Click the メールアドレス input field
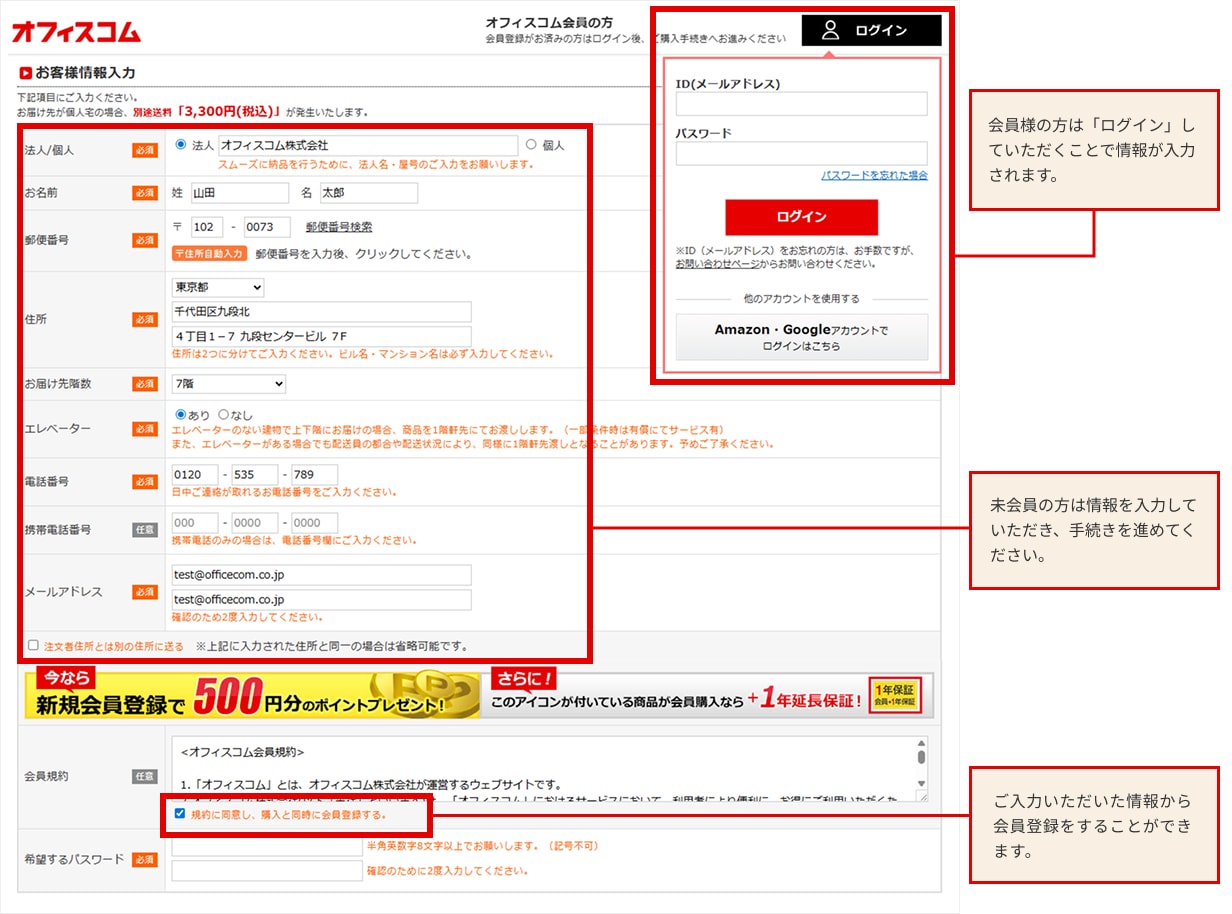 (x=320, y=574)
